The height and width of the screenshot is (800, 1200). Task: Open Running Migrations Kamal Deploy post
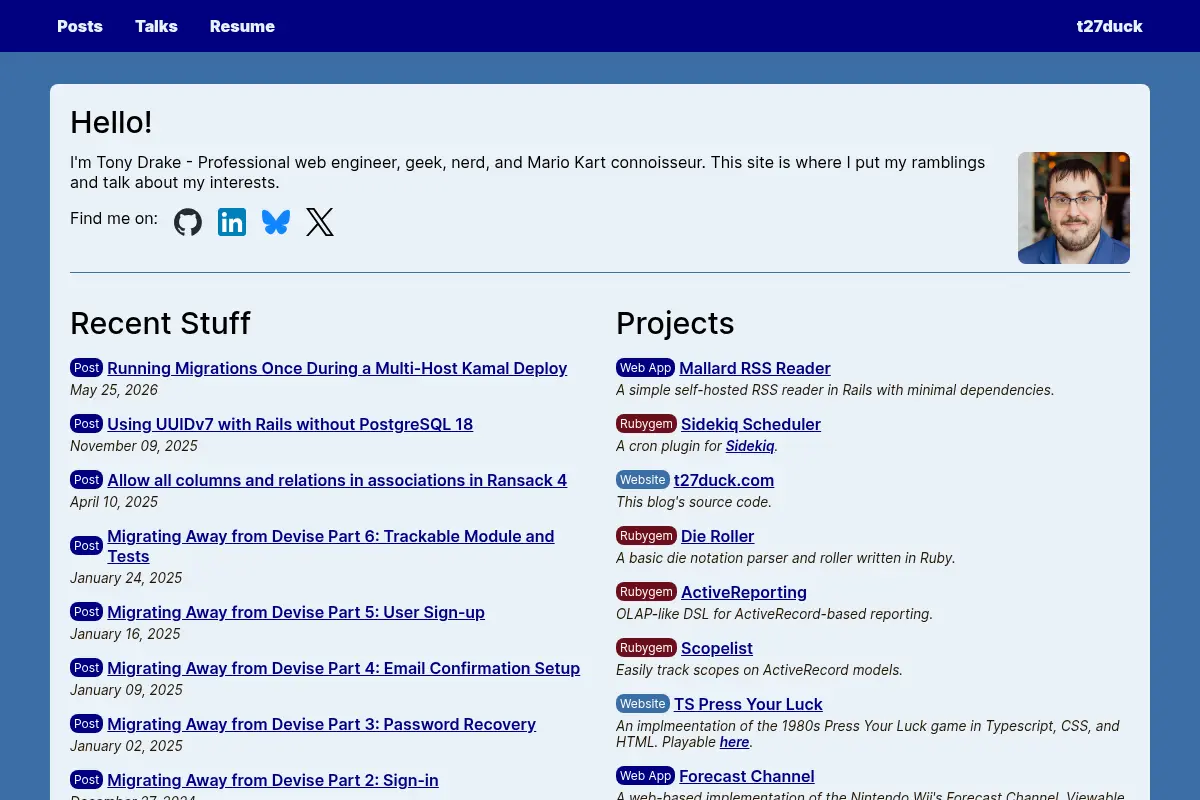click(337, 368)
